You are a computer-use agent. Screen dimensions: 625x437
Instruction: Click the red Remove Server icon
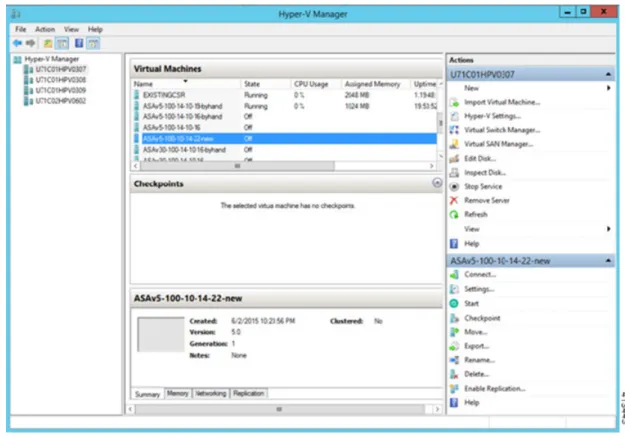(x=454, y=201)
